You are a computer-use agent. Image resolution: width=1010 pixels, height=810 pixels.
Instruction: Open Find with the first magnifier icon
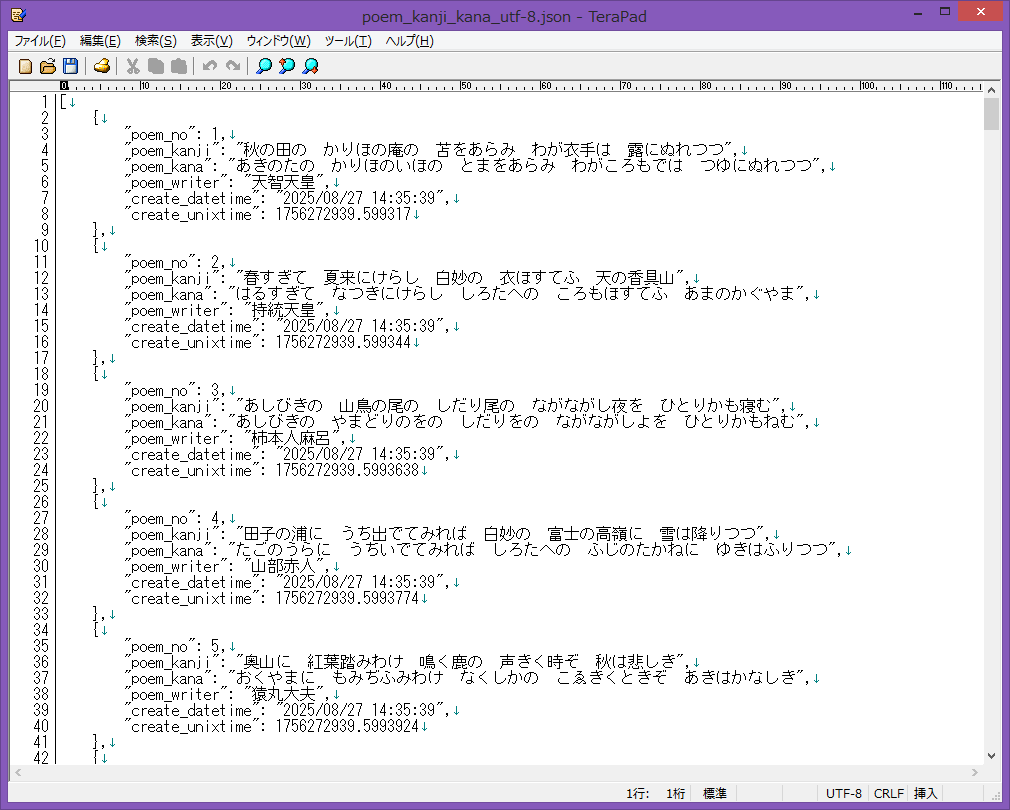(x=264, y=66)
